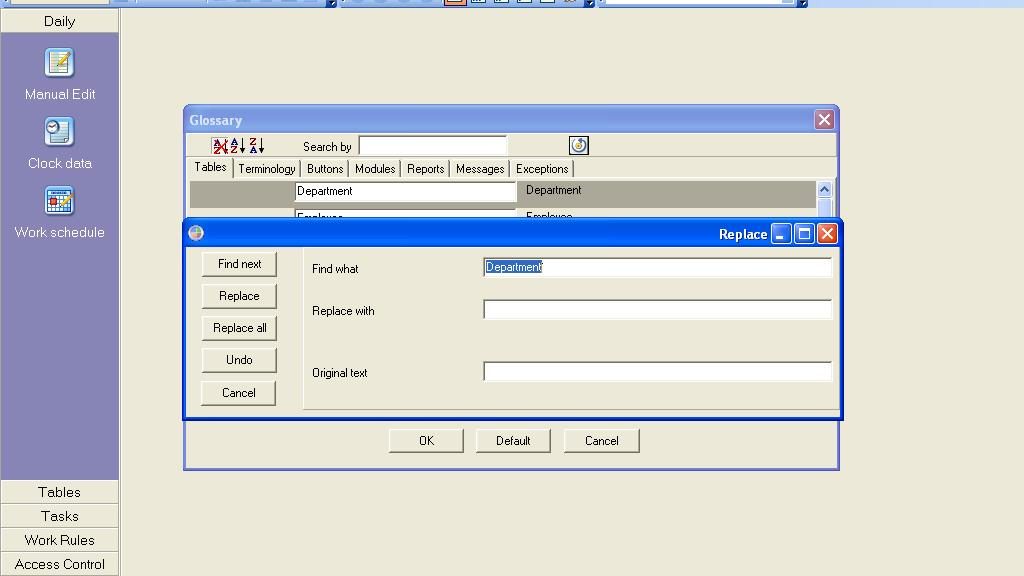Screen dimensions: 1024x576
Task: Click the remove sorting icon in Glossary
Action: click(x=220, y=146)
